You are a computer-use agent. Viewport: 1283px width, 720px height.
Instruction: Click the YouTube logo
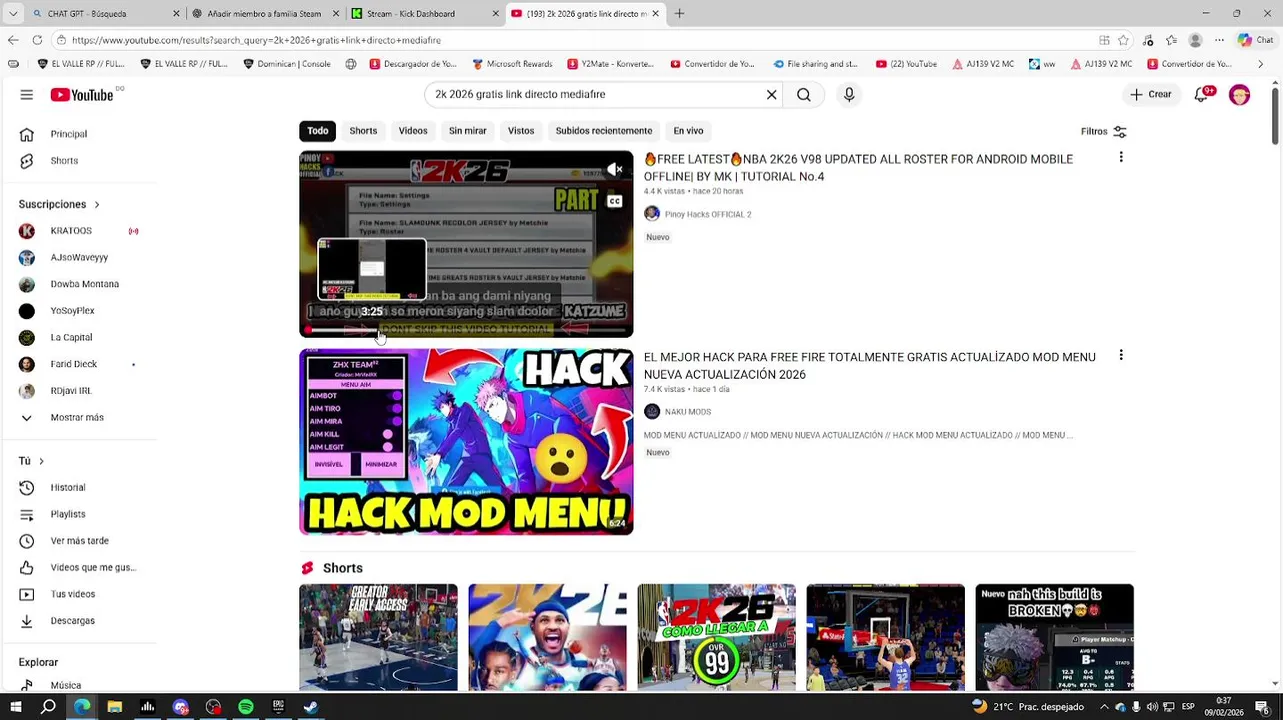coord(82,94)
